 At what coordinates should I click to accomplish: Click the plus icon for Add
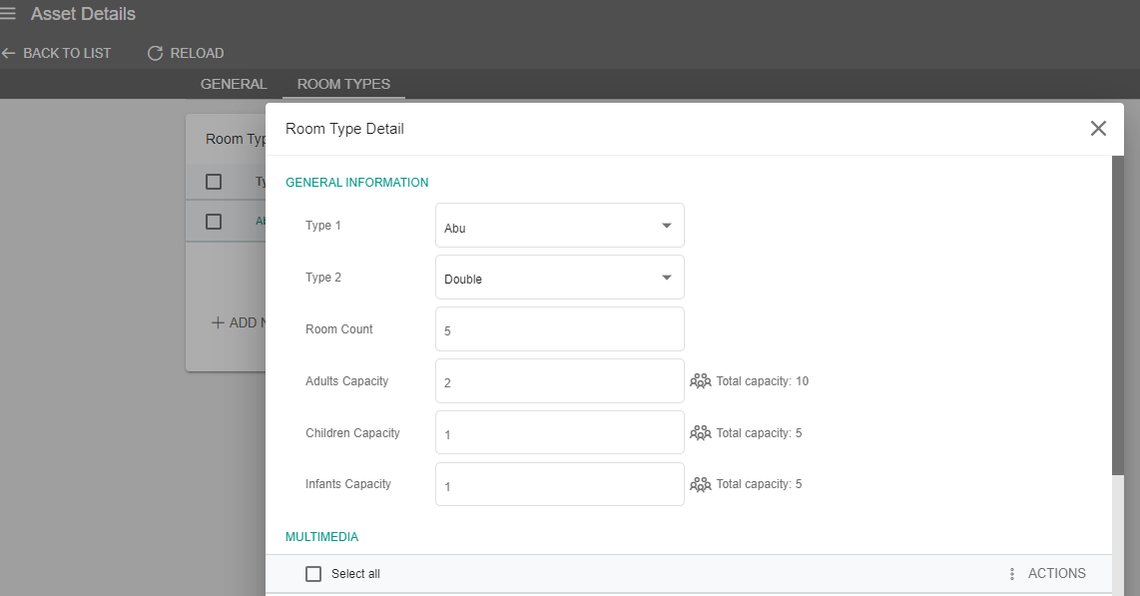(x=217, y=322)
